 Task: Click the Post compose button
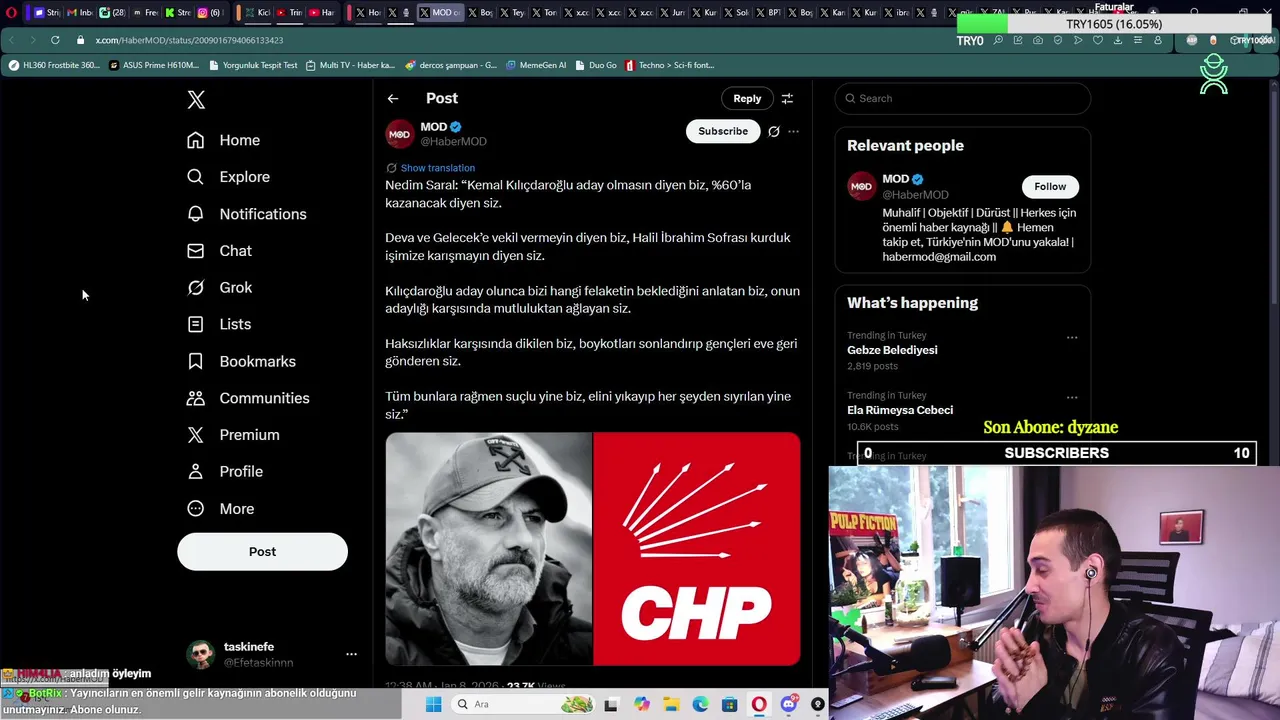pos(262,551)
